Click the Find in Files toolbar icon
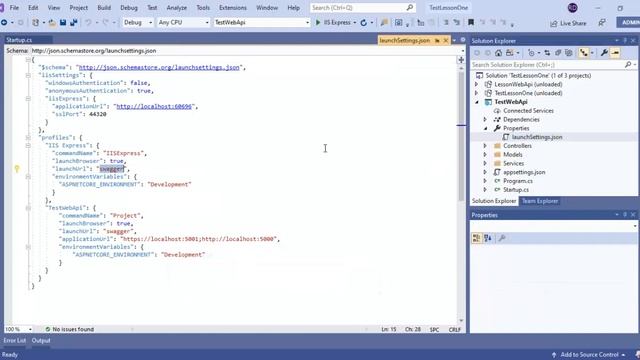 click(x=384, y=23)
